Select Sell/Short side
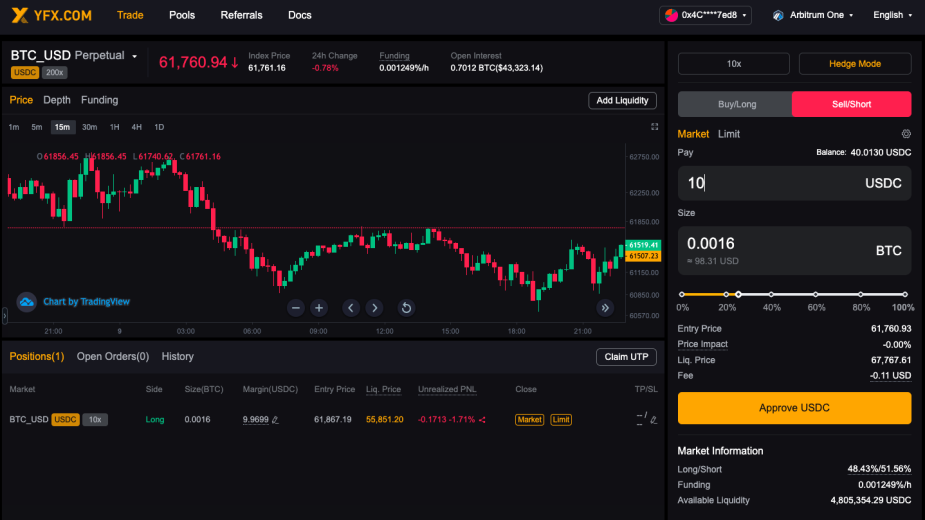The image size is (925, 520). (851, 104)
